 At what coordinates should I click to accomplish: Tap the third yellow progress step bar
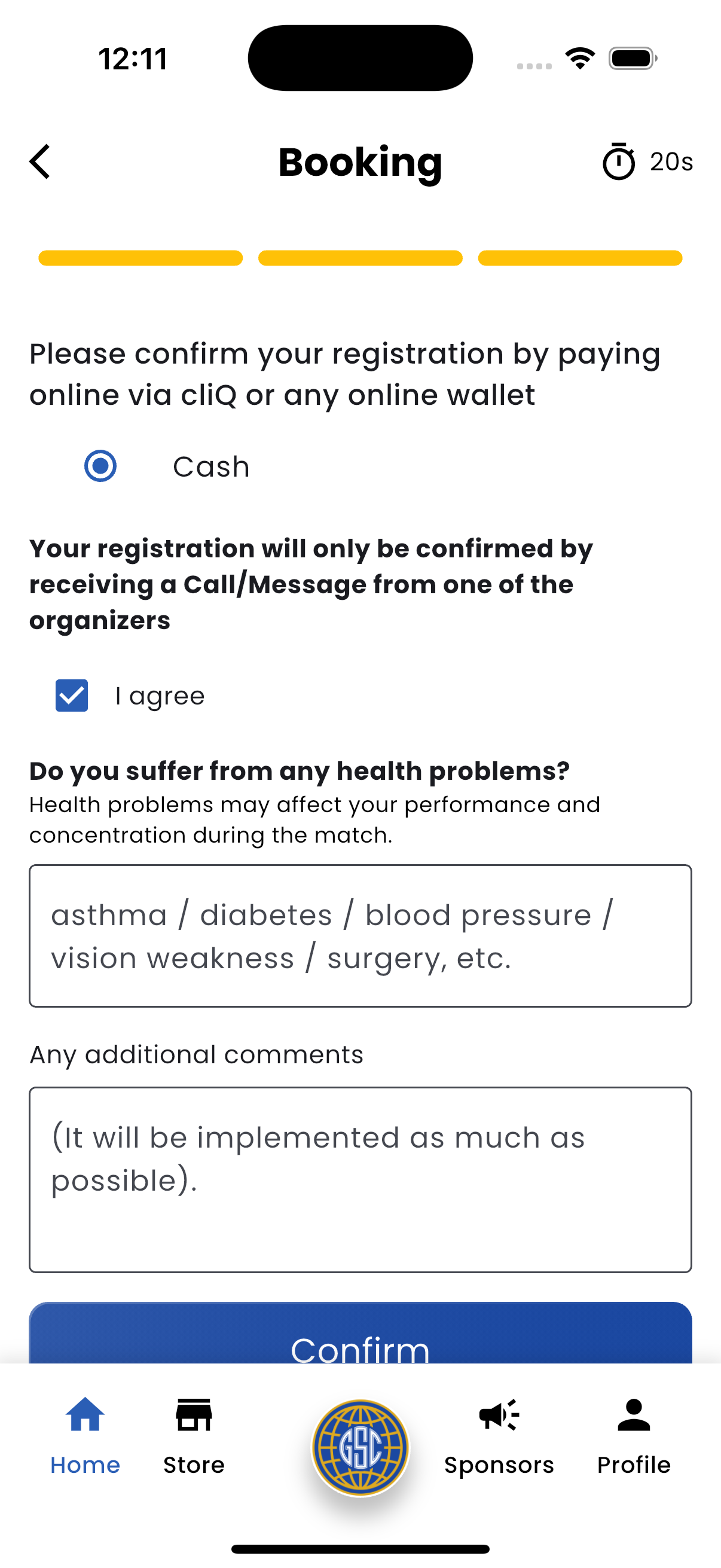[x=580, y=258]
